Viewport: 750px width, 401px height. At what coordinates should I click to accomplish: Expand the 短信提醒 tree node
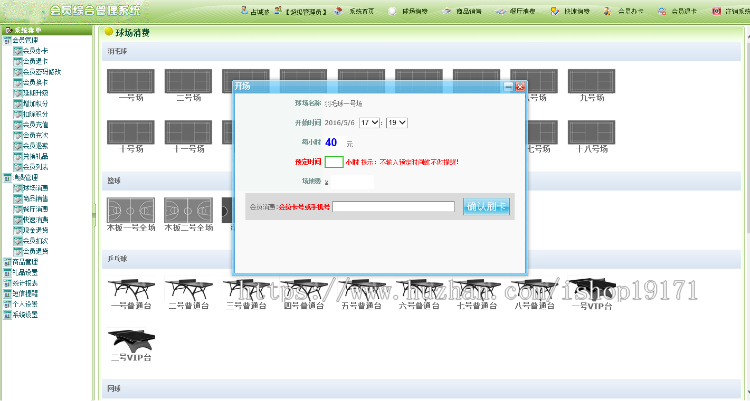7,293
